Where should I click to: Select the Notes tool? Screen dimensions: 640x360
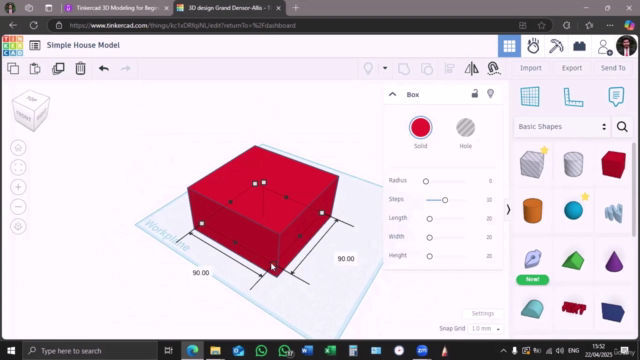(x=616, y=97)
